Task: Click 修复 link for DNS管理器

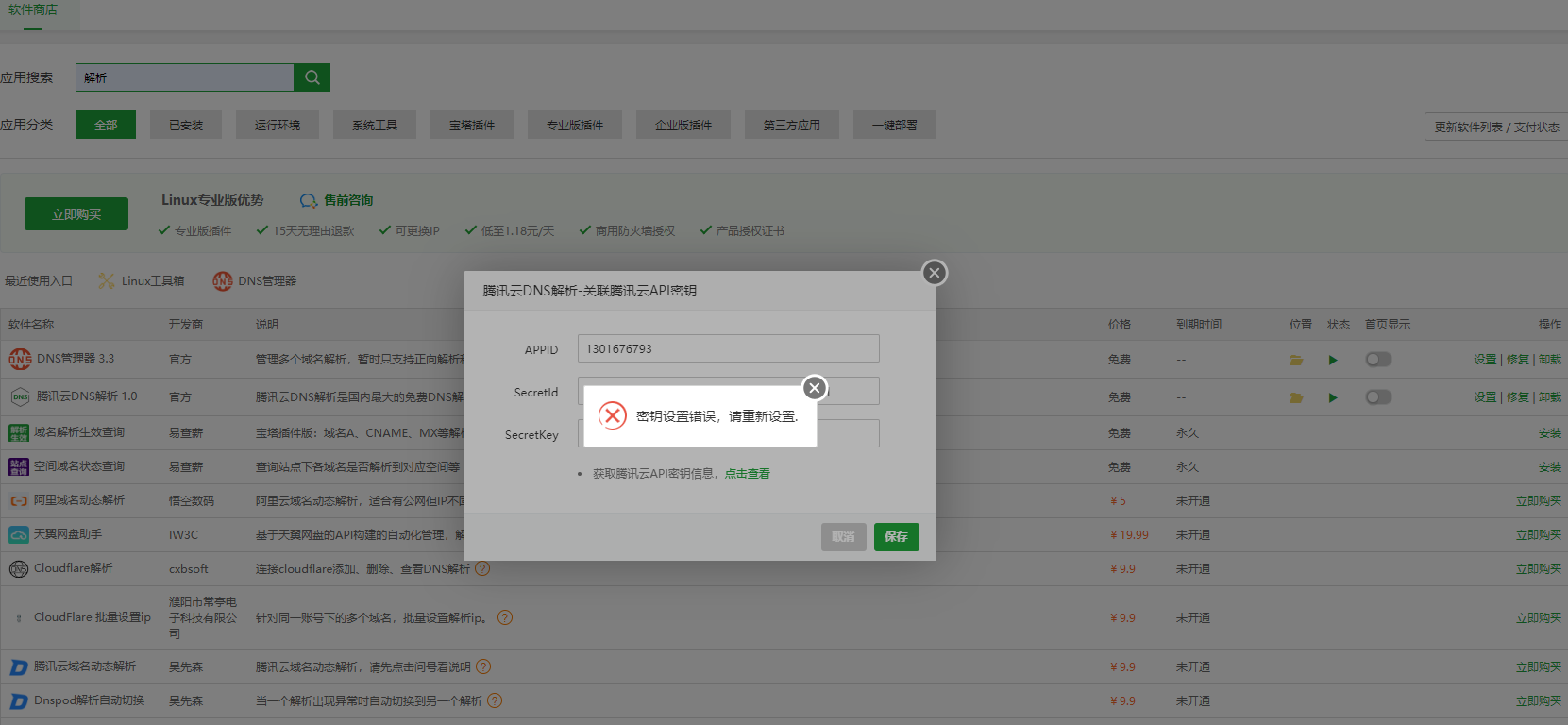Action: [1518, 360]
